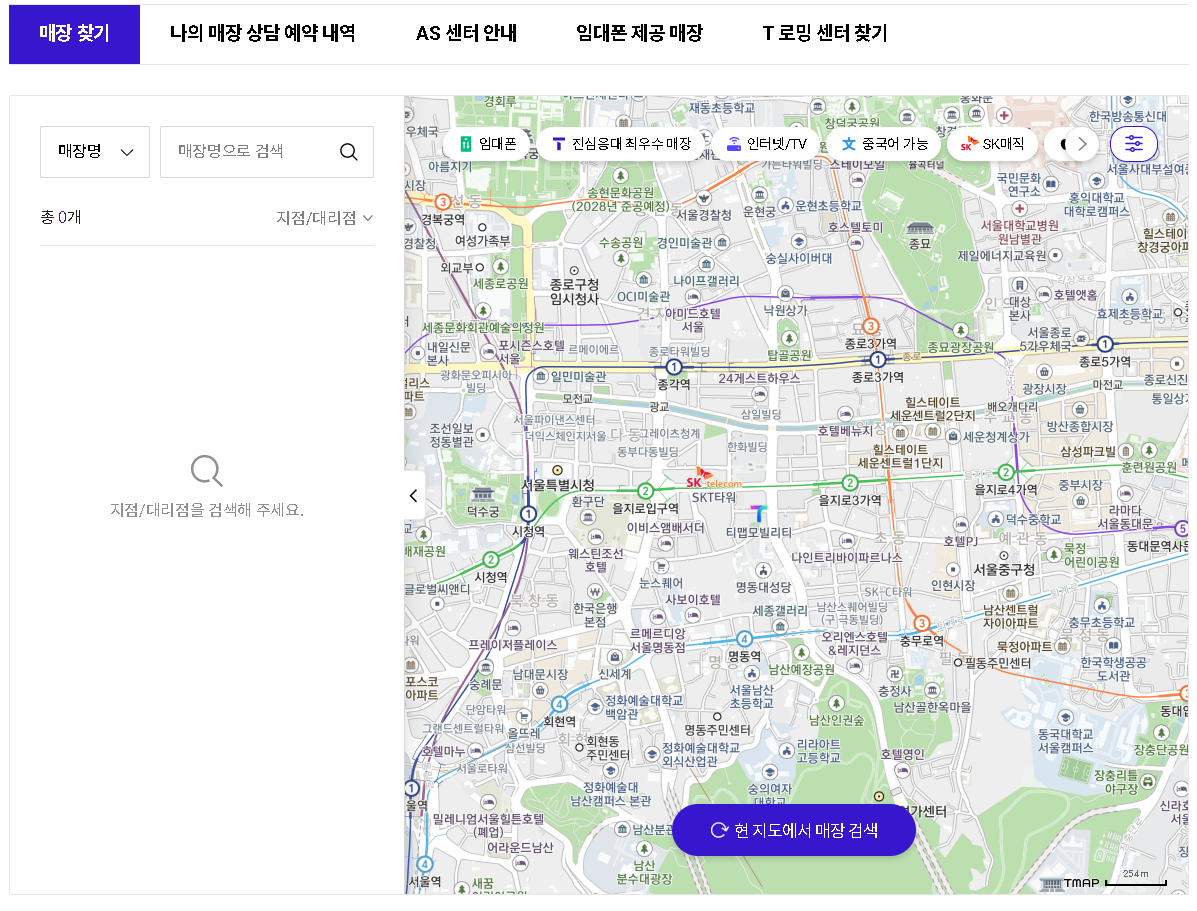Click the 동국대학교 서울캠퍼스 icon
The width and height of the screenshot is (1197, 911).
1066,717
